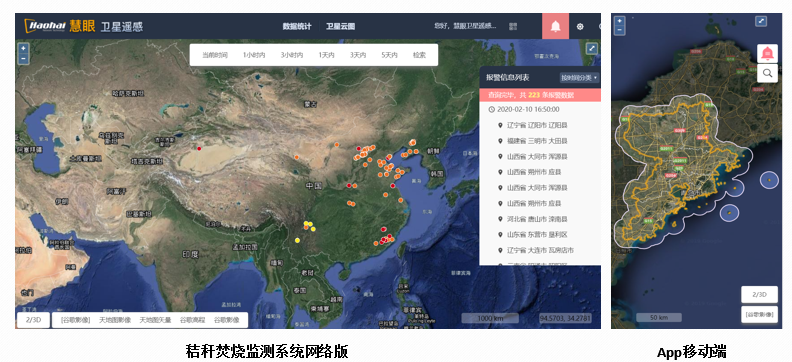Toggle 2/3D view on the web map
This screenshot has height=362, width=792.
(34, 320)
